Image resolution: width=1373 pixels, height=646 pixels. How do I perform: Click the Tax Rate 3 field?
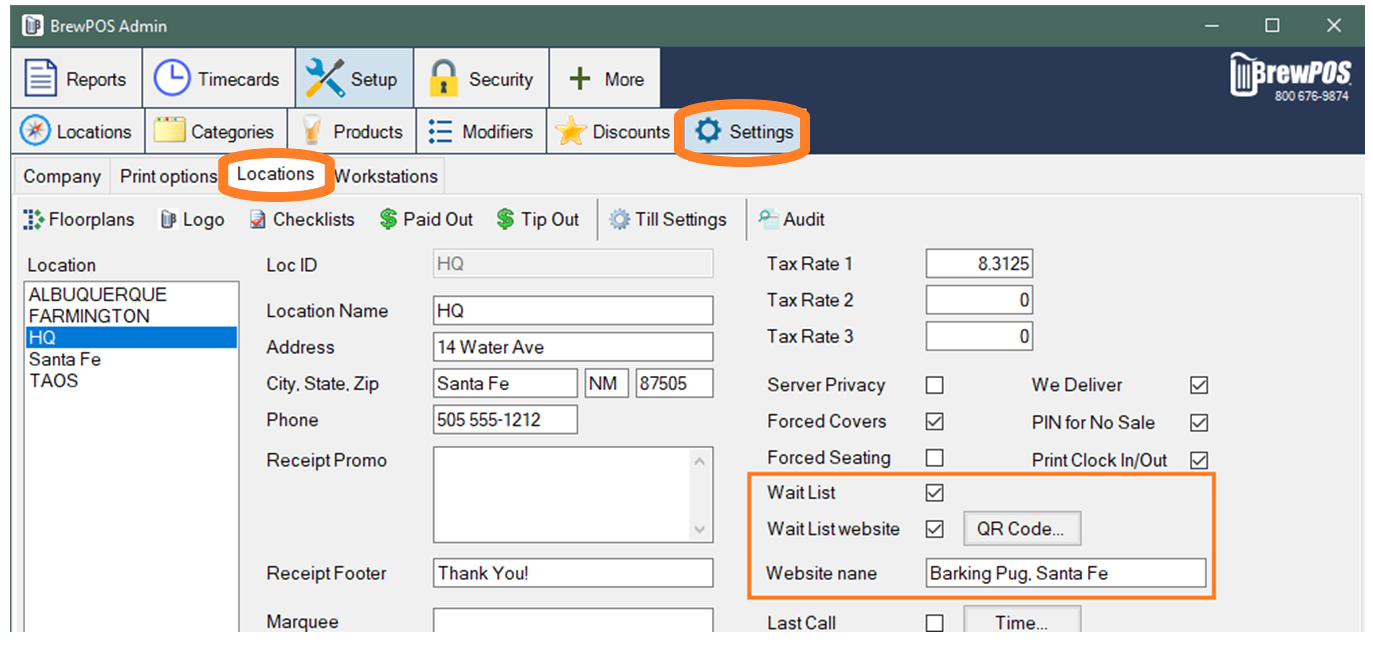click(979, 337)
